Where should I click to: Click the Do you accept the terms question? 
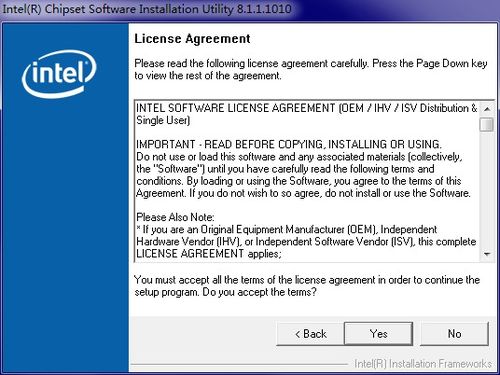click(x=259, y=292)
